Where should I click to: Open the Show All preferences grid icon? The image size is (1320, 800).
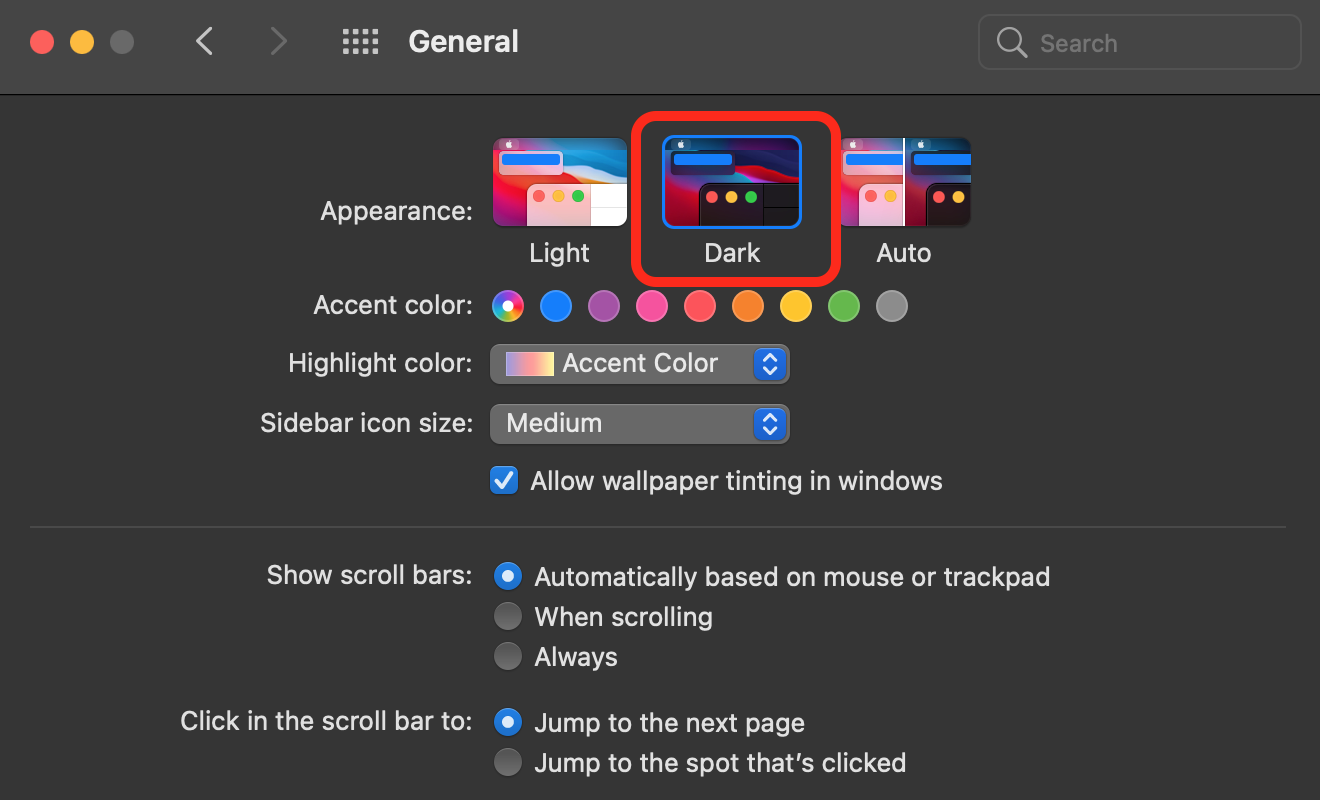(x=360, y=41)
